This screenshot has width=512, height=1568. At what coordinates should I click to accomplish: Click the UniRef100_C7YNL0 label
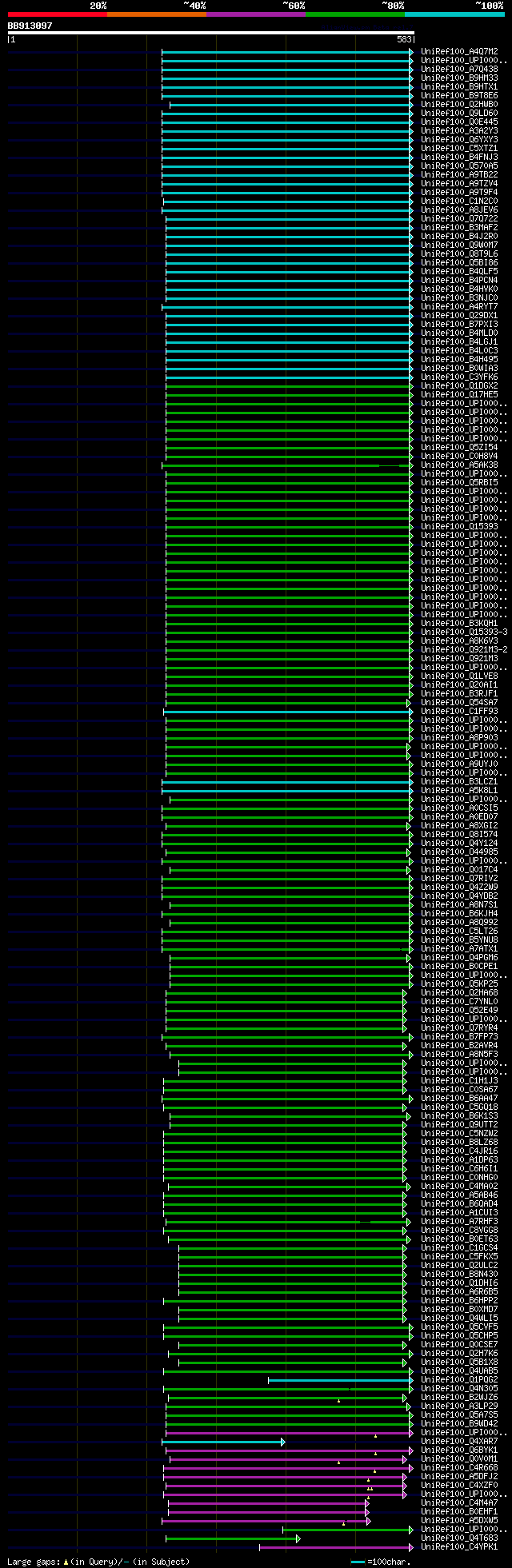click(x=459, y=1002)
